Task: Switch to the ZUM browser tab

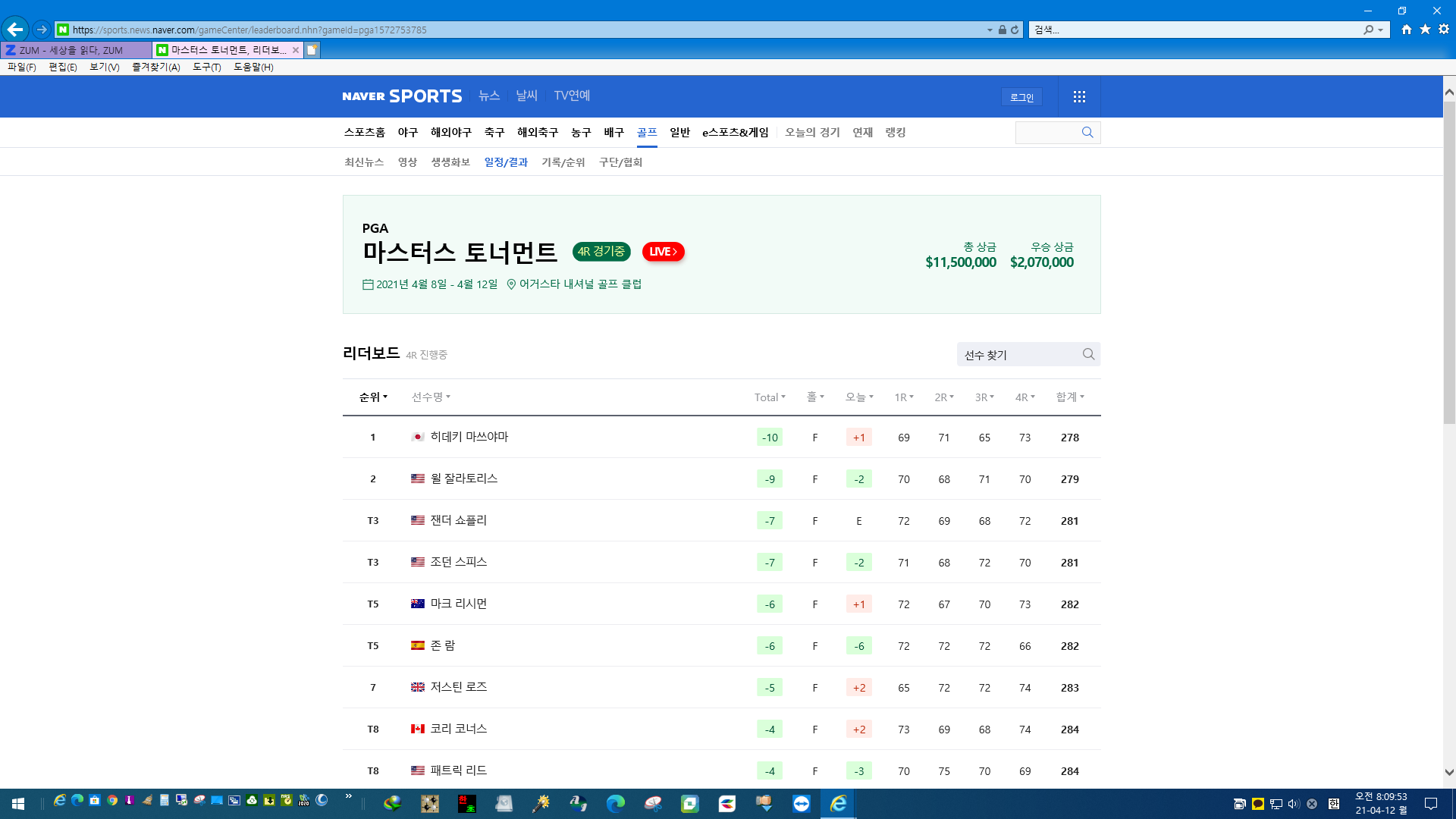Action: pyautogui.click(x=76, y=50)
